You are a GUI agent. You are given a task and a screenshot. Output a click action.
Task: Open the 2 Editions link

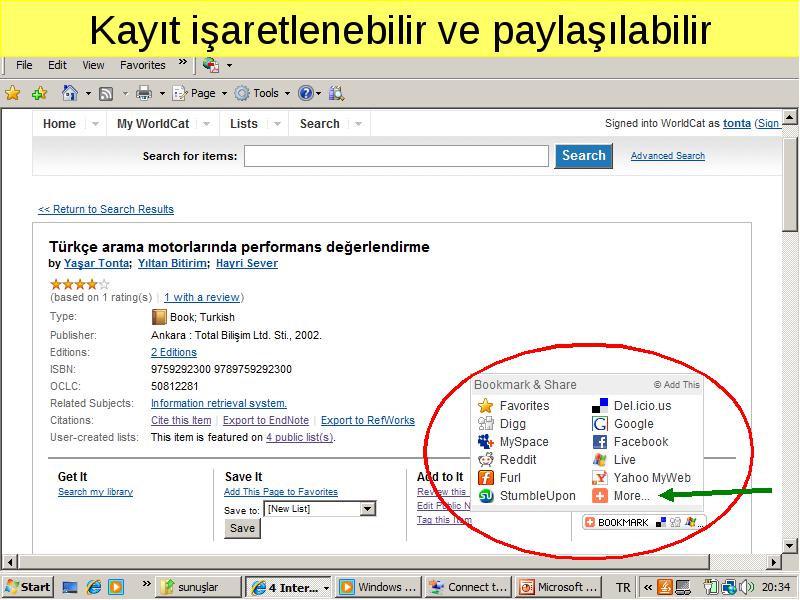(x=173, y=352)
